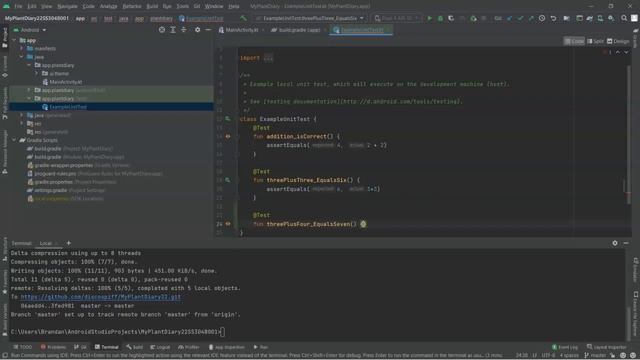This screenshot has width=640, height=360.
Task: Click the Make Project hammer icon
Action: pos(243,18)
